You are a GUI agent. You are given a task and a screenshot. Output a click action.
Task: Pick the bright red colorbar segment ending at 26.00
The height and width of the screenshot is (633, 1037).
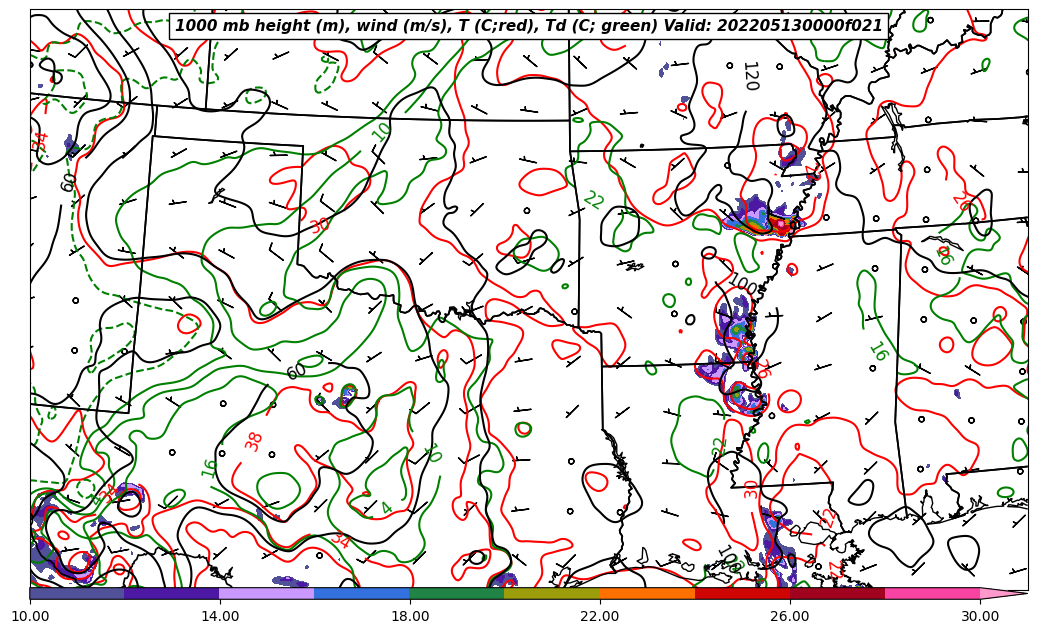pyautogui.click(x=742, y=593)
